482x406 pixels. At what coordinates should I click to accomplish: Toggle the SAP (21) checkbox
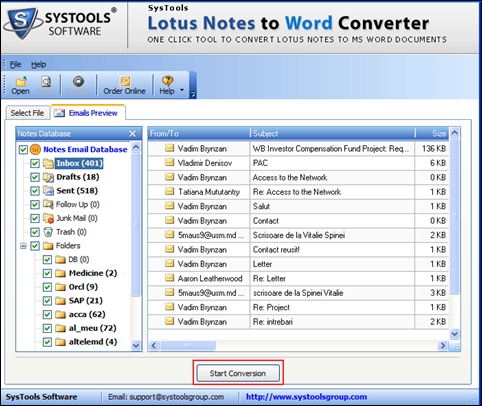(47, 301)
